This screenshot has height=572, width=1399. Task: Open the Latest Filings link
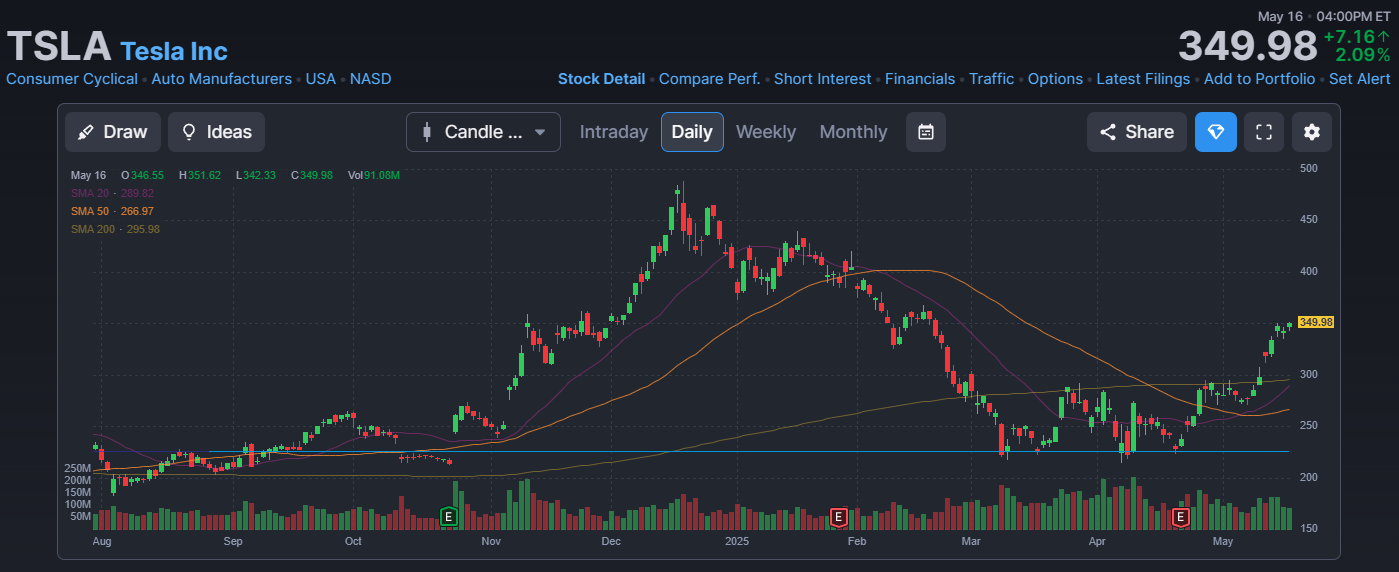[1143, 79]
